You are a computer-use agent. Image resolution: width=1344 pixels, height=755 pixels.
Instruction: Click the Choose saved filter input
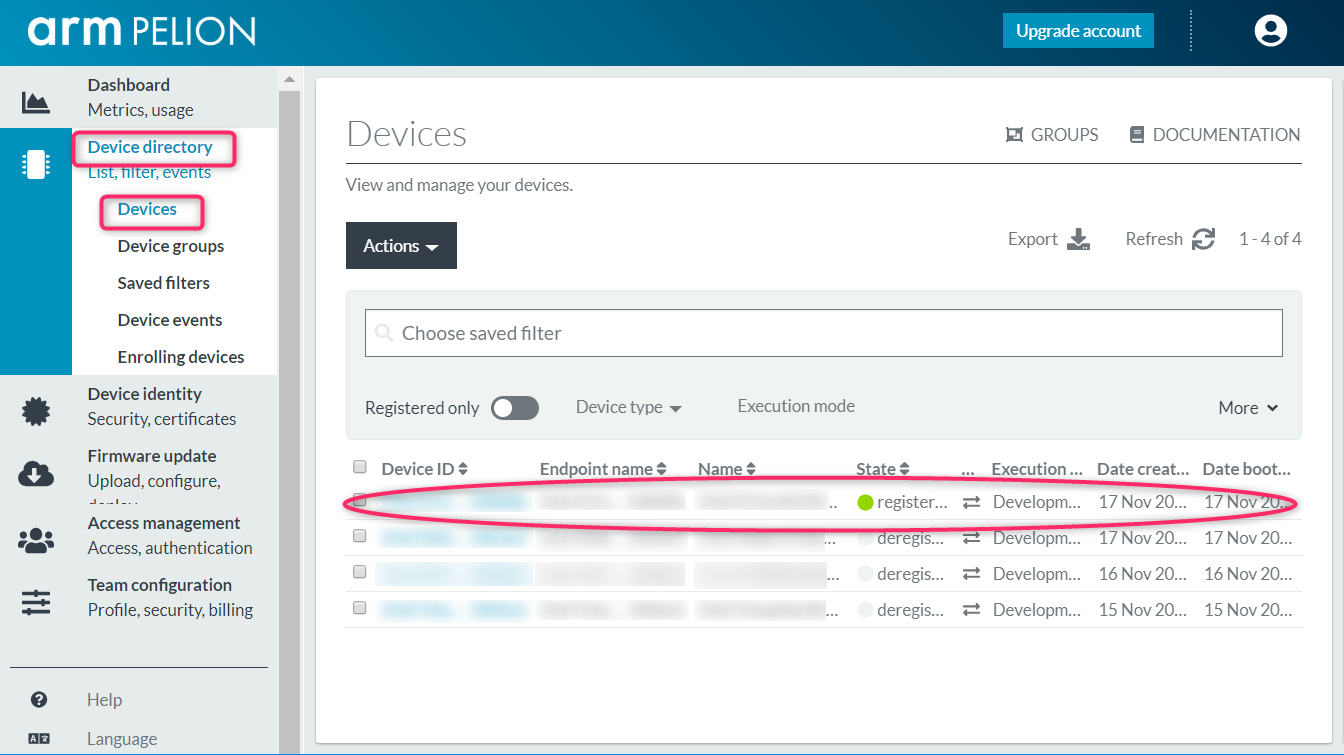(824, 333)
